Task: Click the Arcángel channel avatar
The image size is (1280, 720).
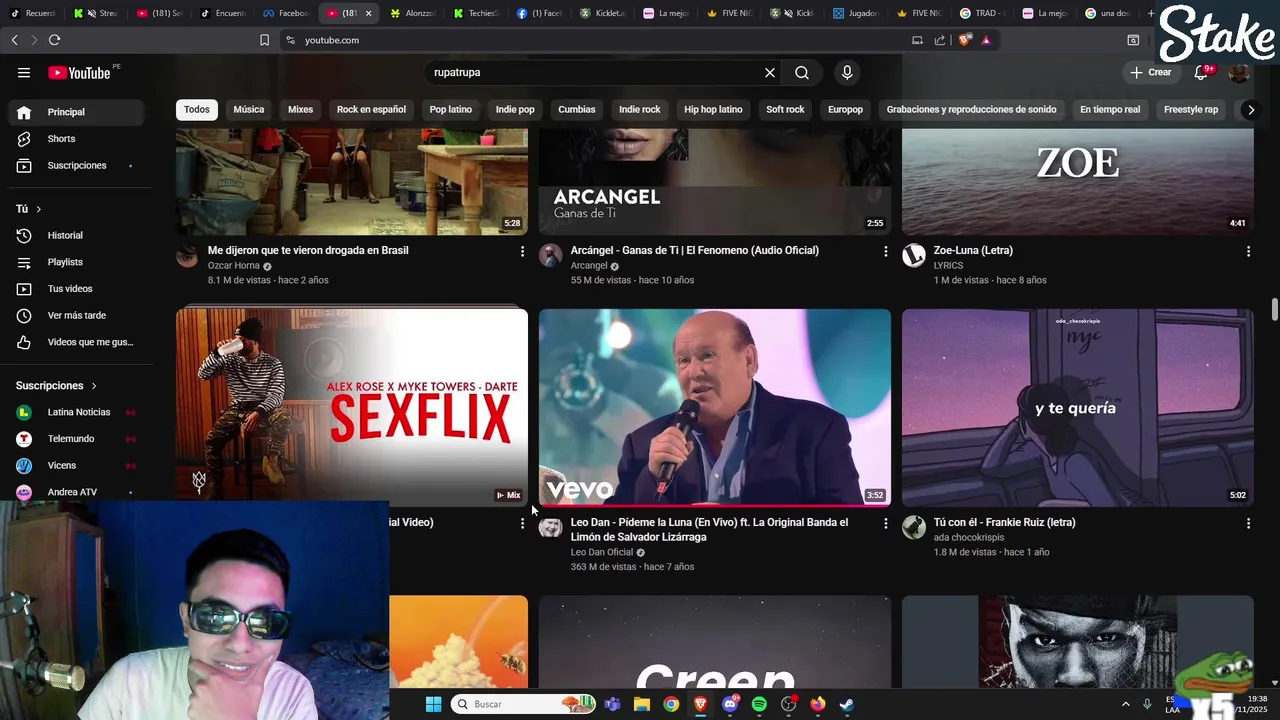Action: (551, 255)
